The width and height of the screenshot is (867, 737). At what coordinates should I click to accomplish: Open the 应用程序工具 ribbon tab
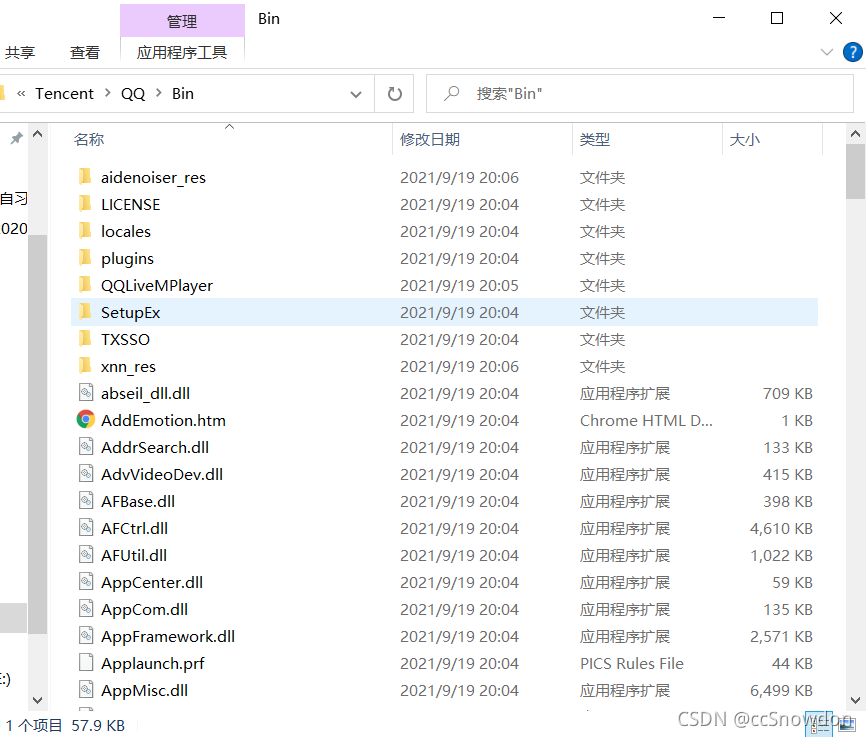[182, 53]
